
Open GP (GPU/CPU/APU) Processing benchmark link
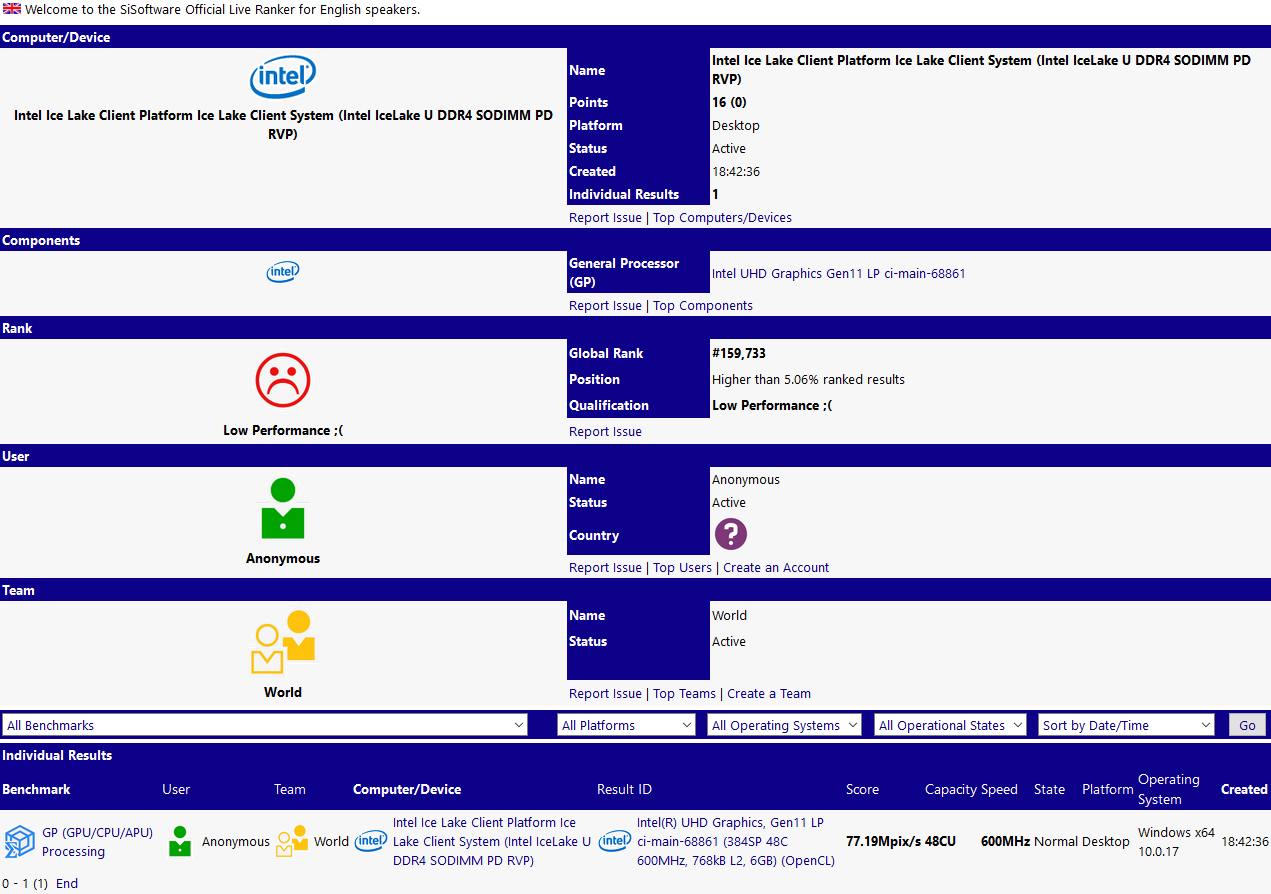[98, 842]
